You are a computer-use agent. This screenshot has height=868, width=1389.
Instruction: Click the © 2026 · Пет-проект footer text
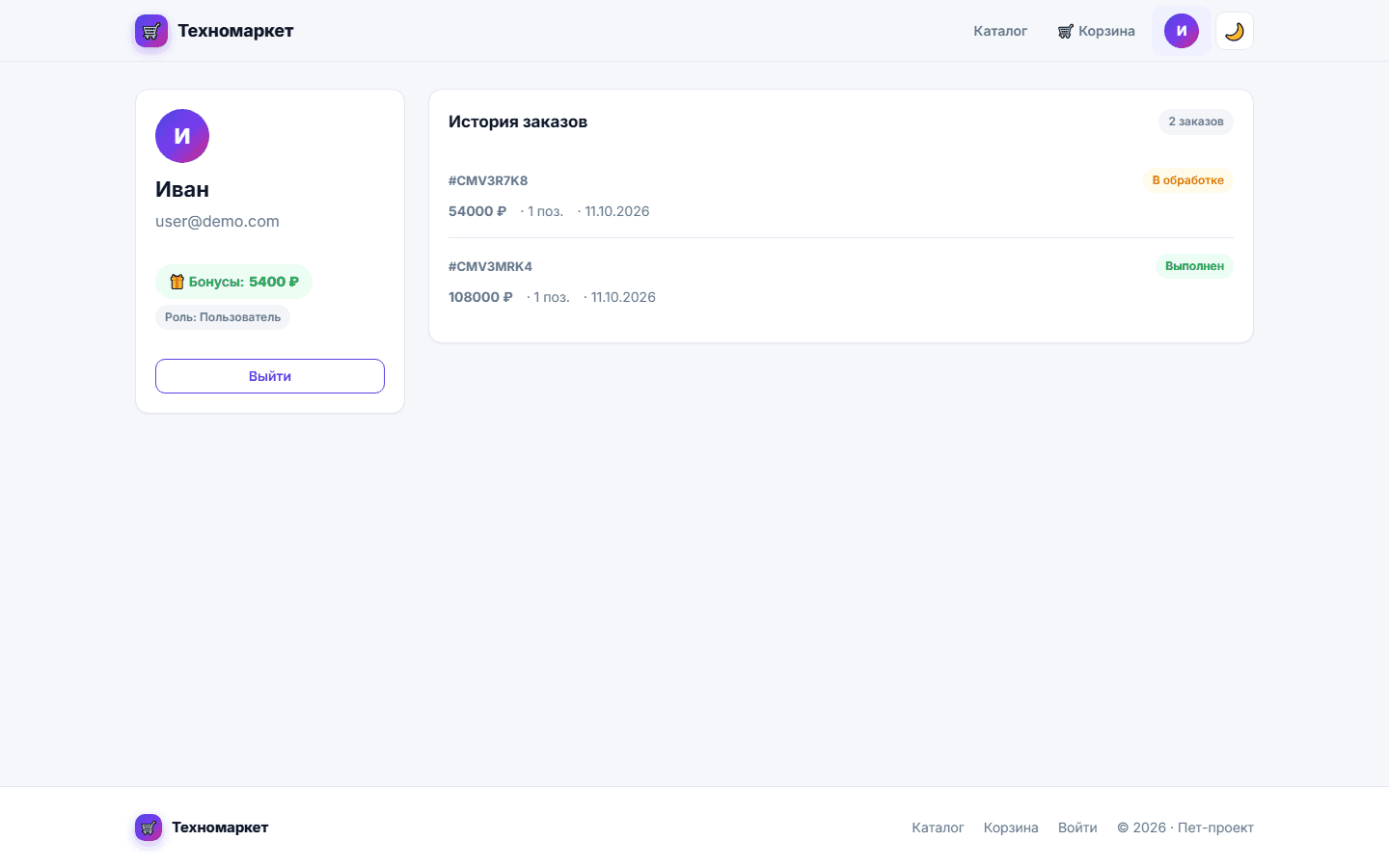pos(1185,827)
